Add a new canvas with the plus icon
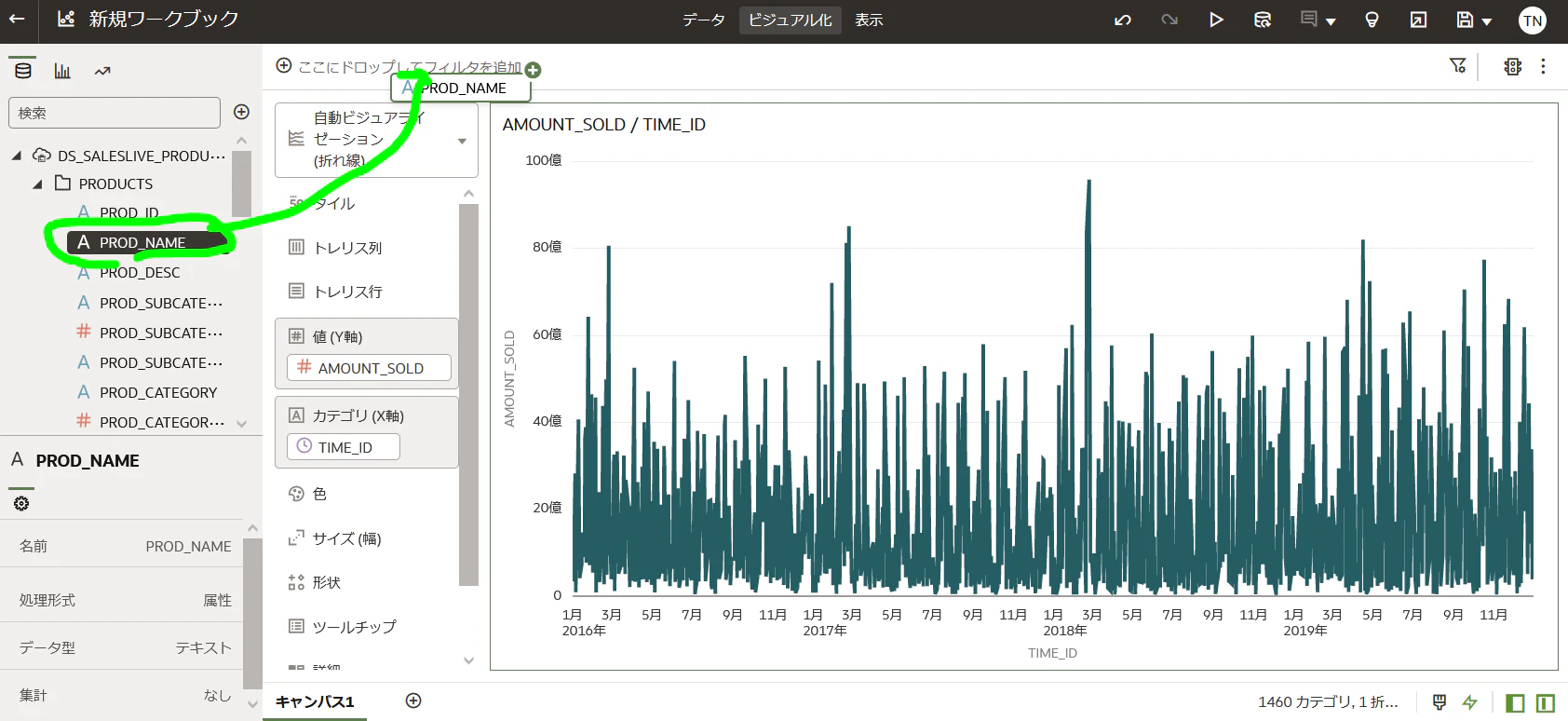 pos(413,701)
